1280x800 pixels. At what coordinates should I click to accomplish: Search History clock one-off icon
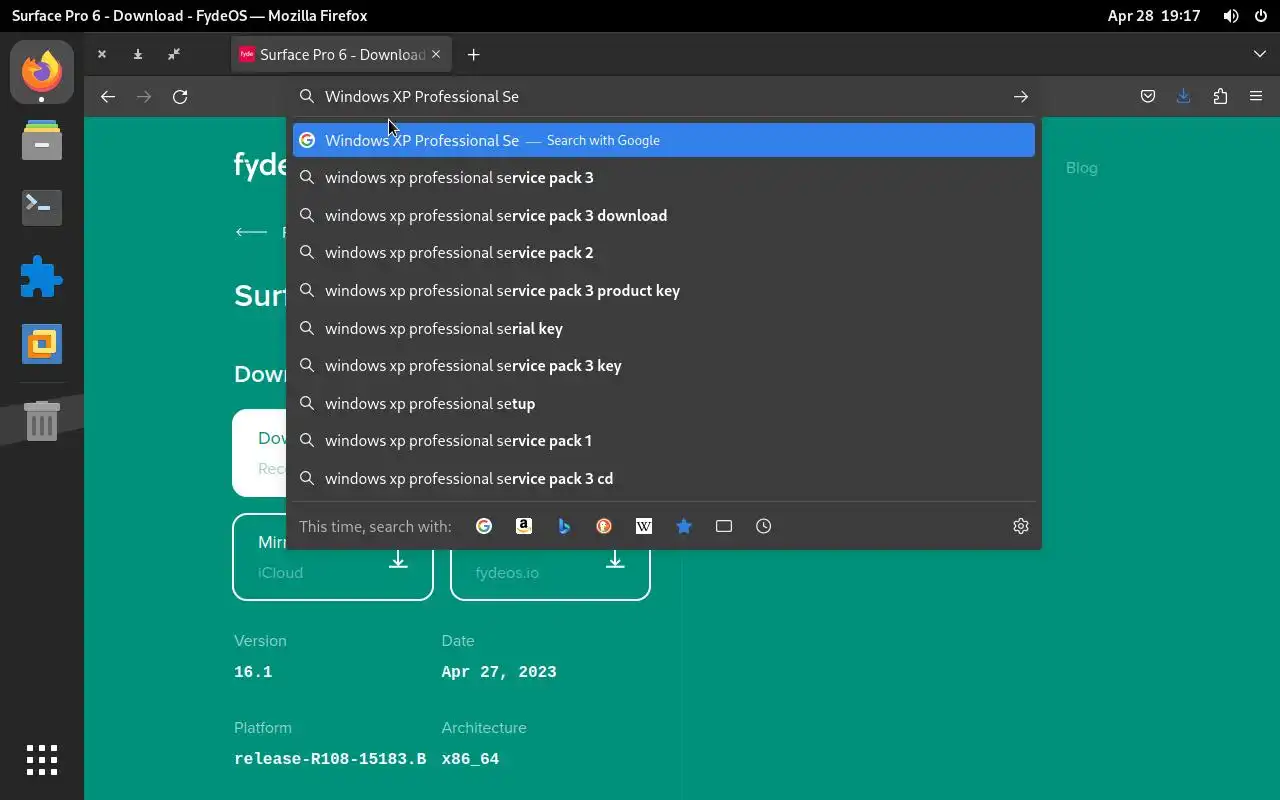tap(764, 526)
